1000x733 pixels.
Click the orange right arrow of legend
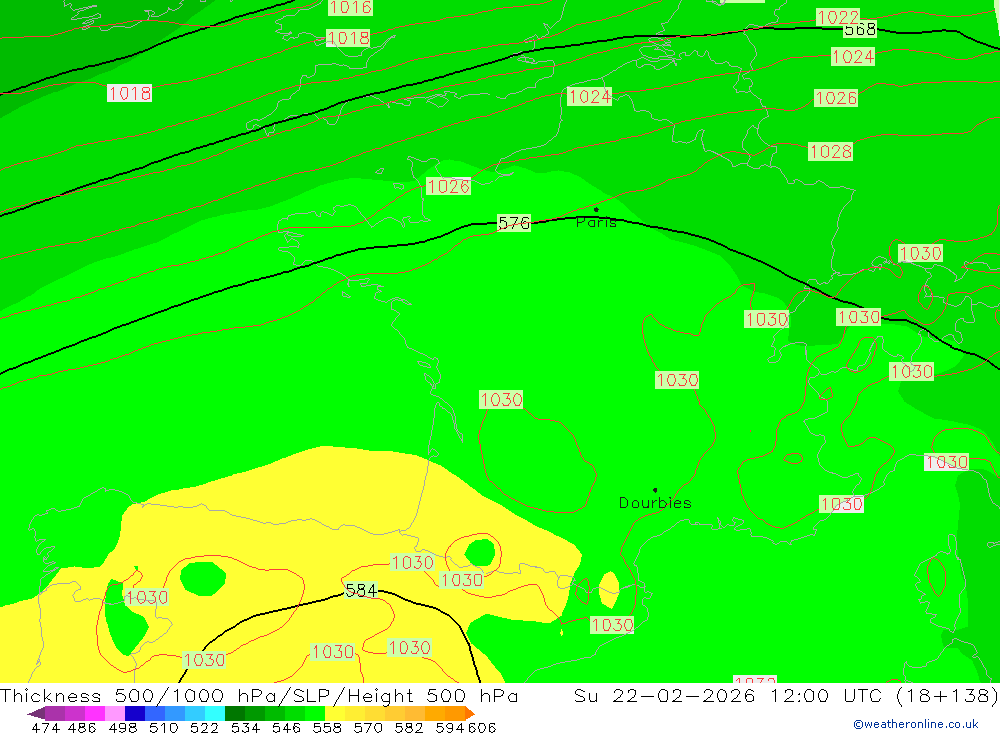[x=470, y=713]
